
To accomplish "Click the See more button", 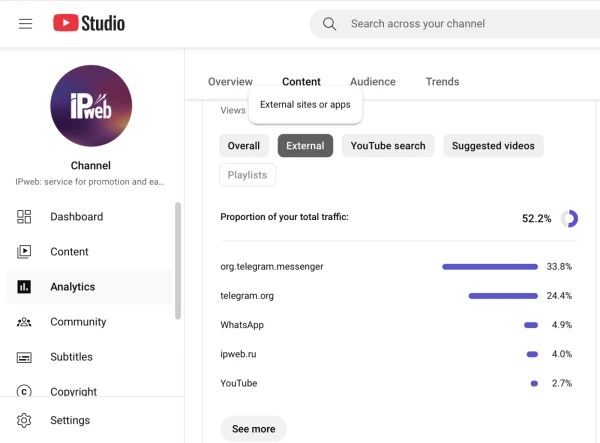I will (253, 429).
